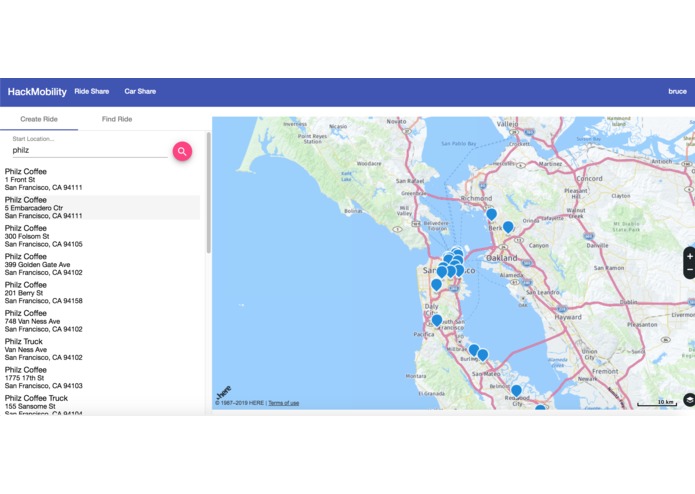Click the map marker near Richmond
This screenshot has width=695, height=494.
pos(492,214)
